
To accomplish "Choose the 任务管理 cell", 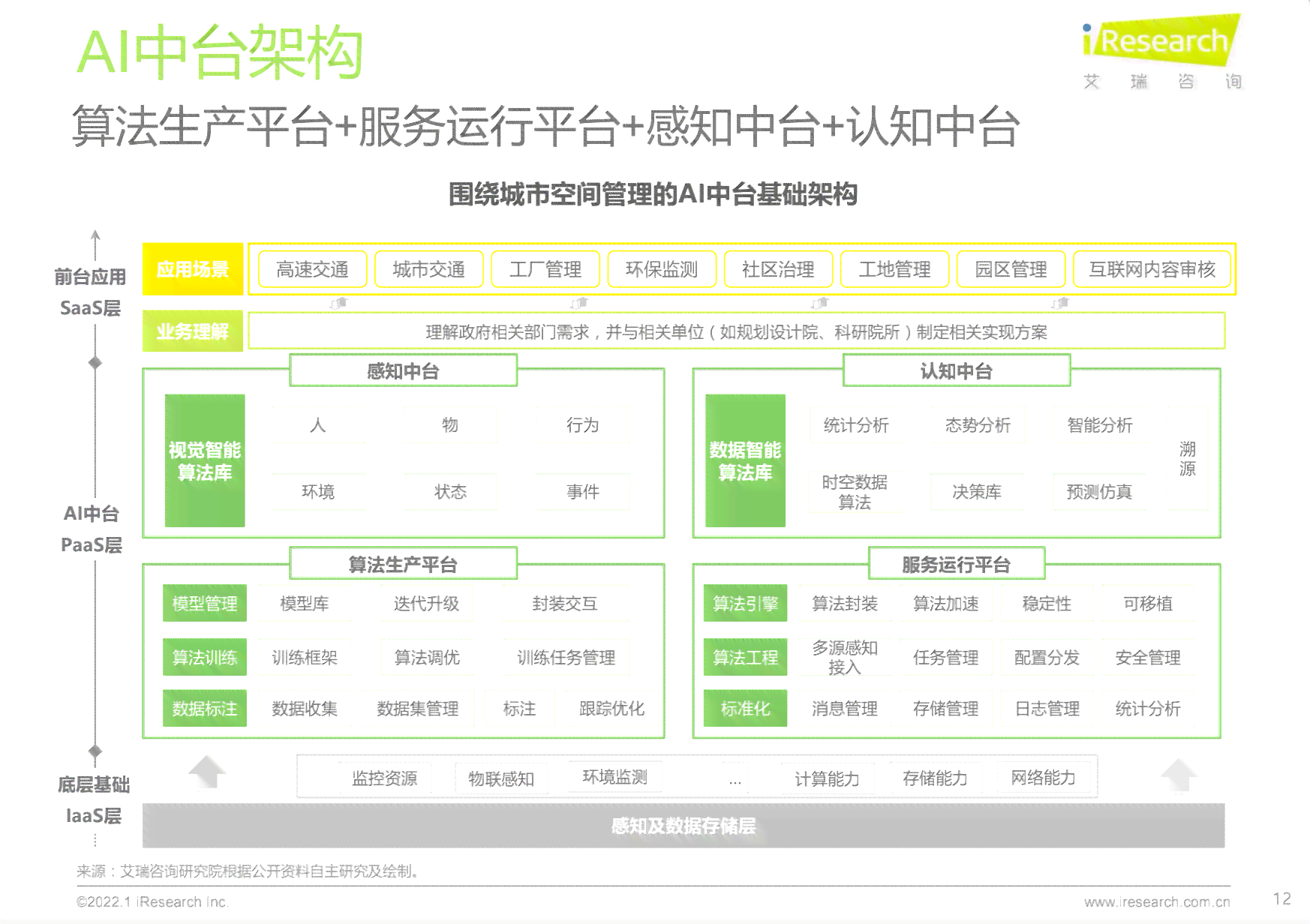I will (x=945, y=658).
